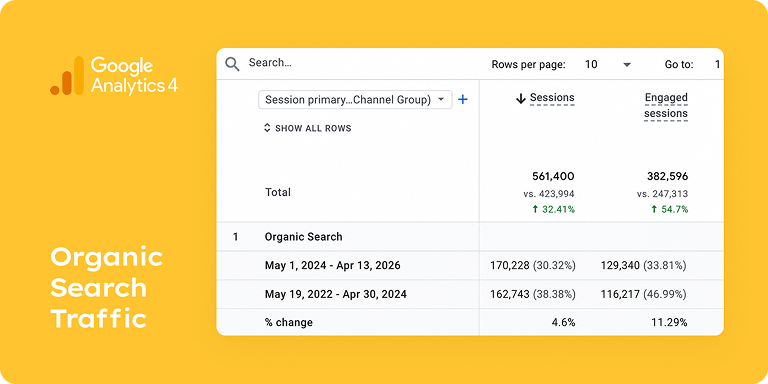This screenshot has width=768, height=384.
Task: Click the sort arrow next to Sessions
Action: pyautogui.click(x=521, y=98)
